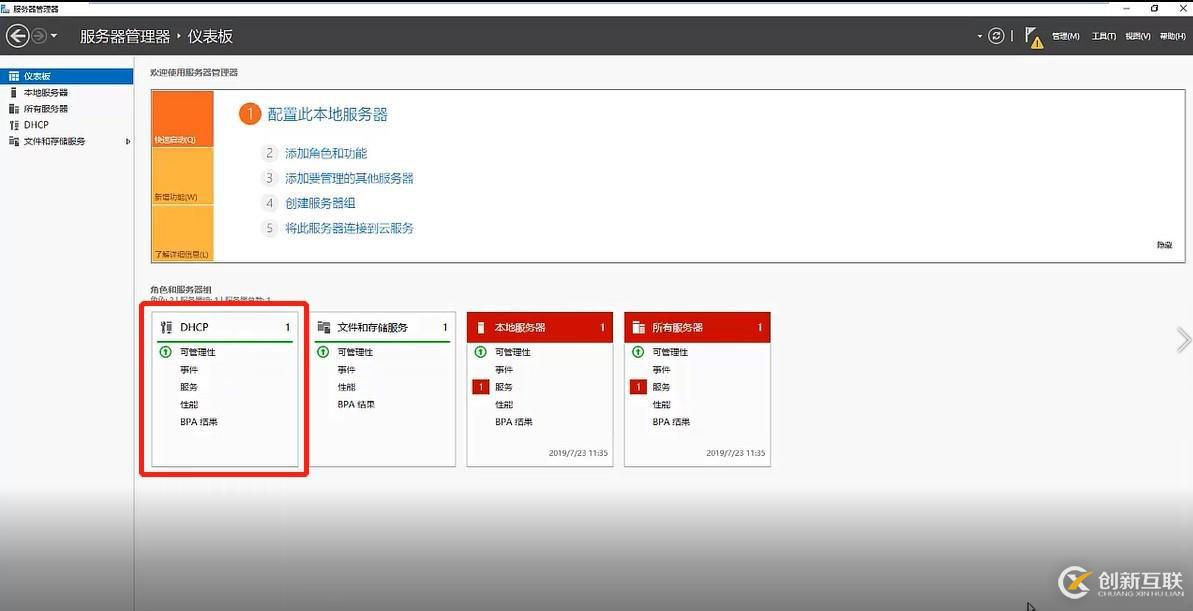
Task: Select the 新增功能(W) tab
Action: point(183,176)
